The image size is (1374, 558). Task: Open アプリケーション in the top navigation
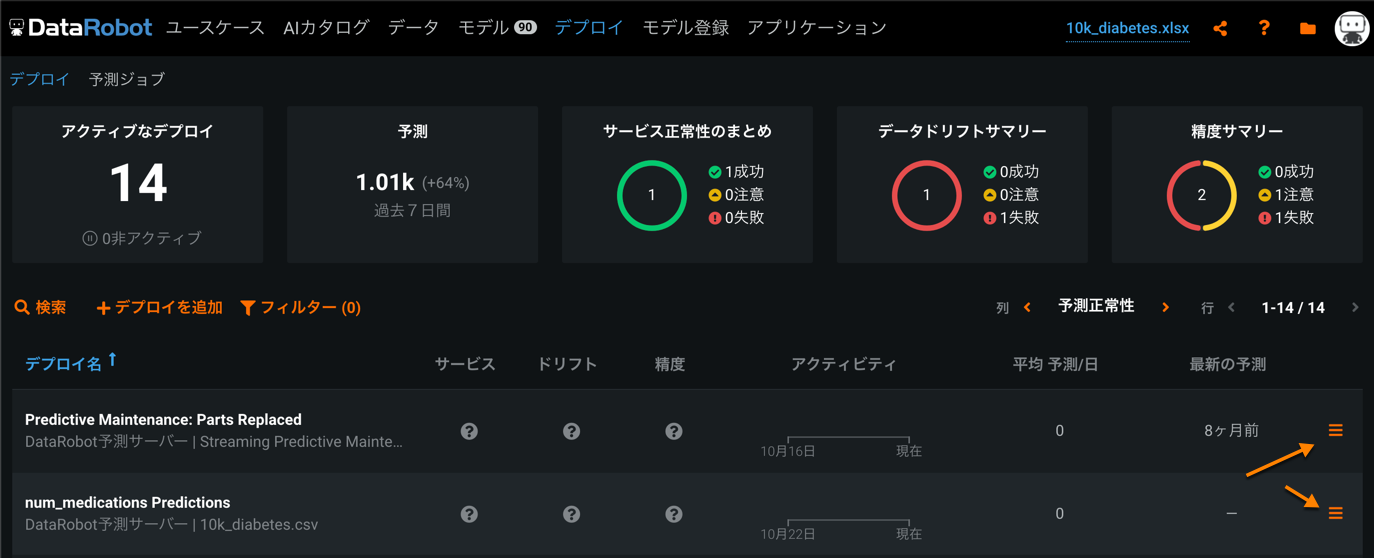click(x=817, y=28)
